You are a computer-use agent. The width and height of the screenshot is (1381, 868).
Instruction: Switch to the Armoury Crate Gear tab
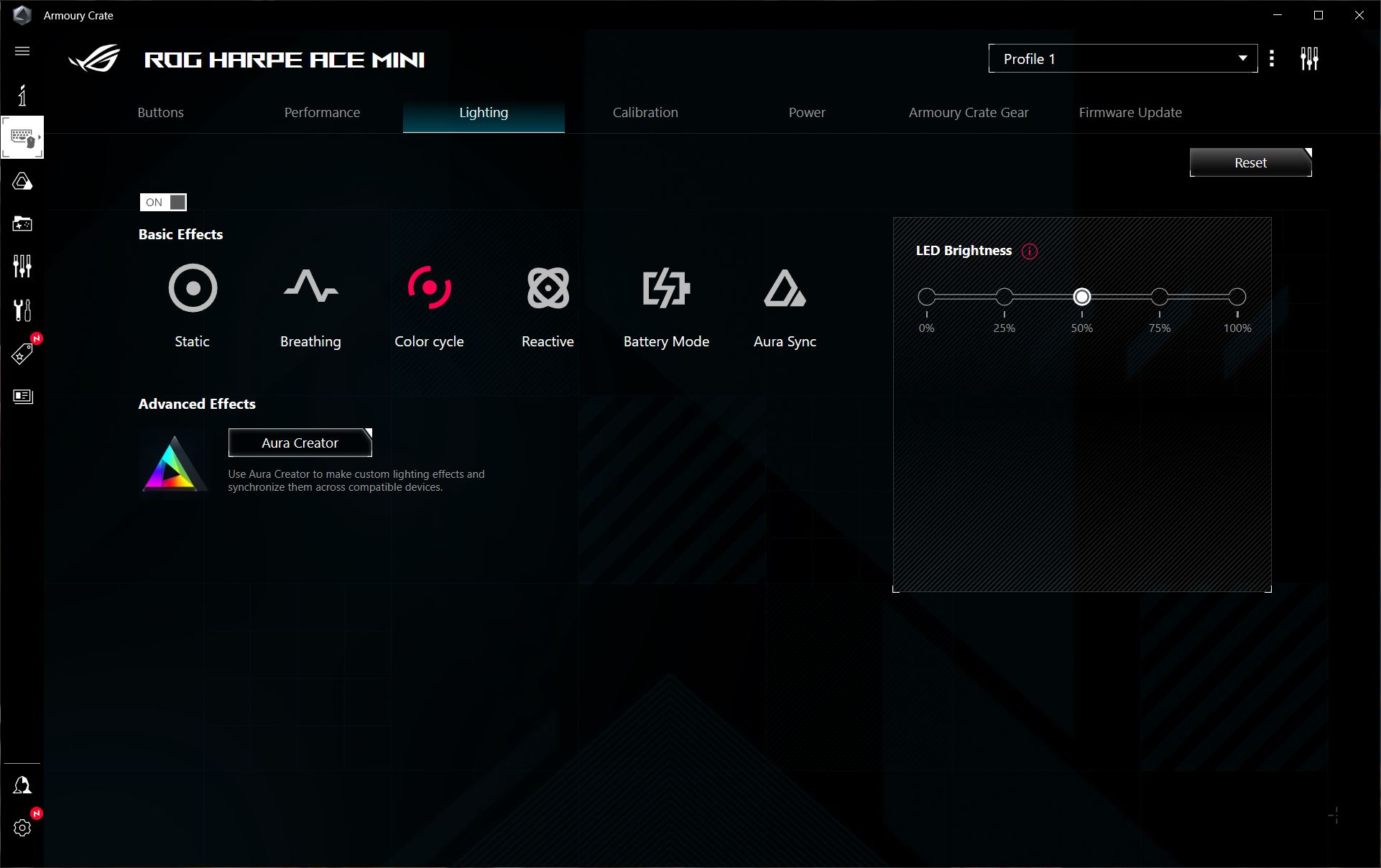pyautogui.click(x=969, y=113)
